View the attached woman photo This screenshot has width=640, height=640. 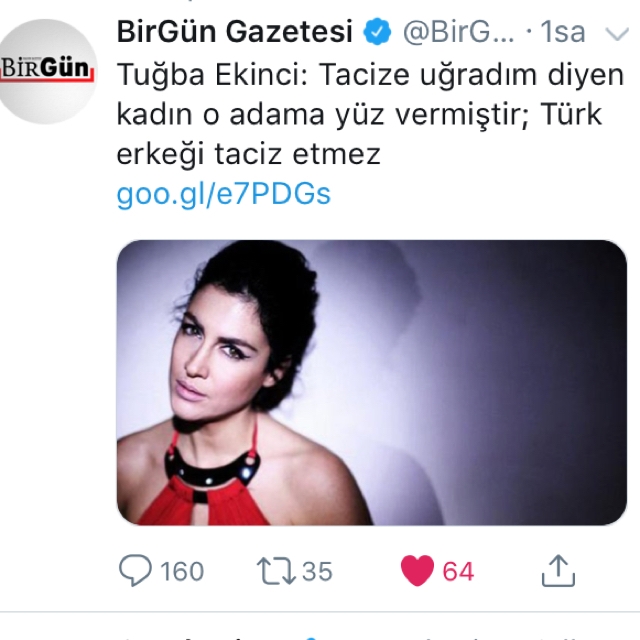[x=371, y=382]
